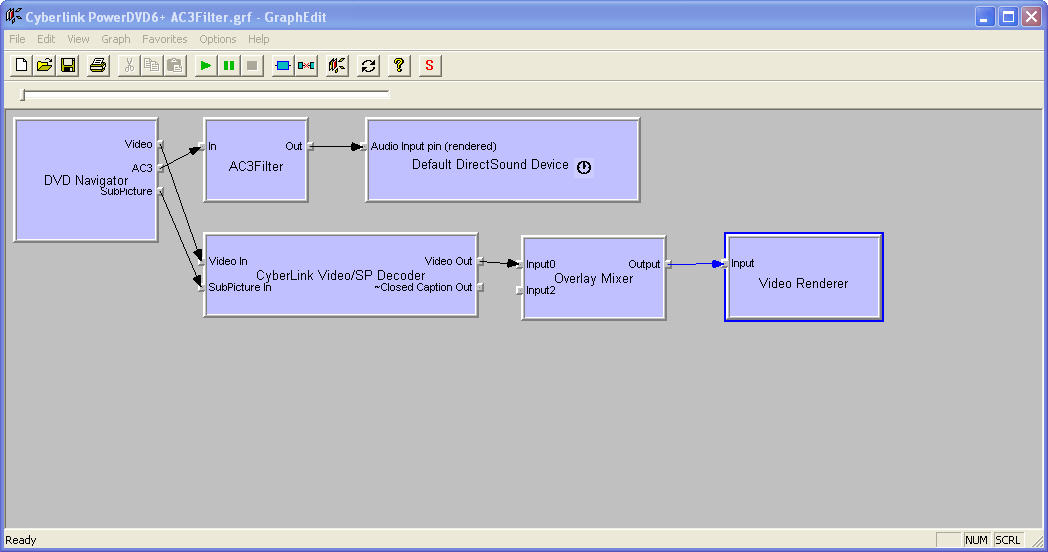Open the Graph menu
Viewport: 1048px width, 552px height.
116,39
